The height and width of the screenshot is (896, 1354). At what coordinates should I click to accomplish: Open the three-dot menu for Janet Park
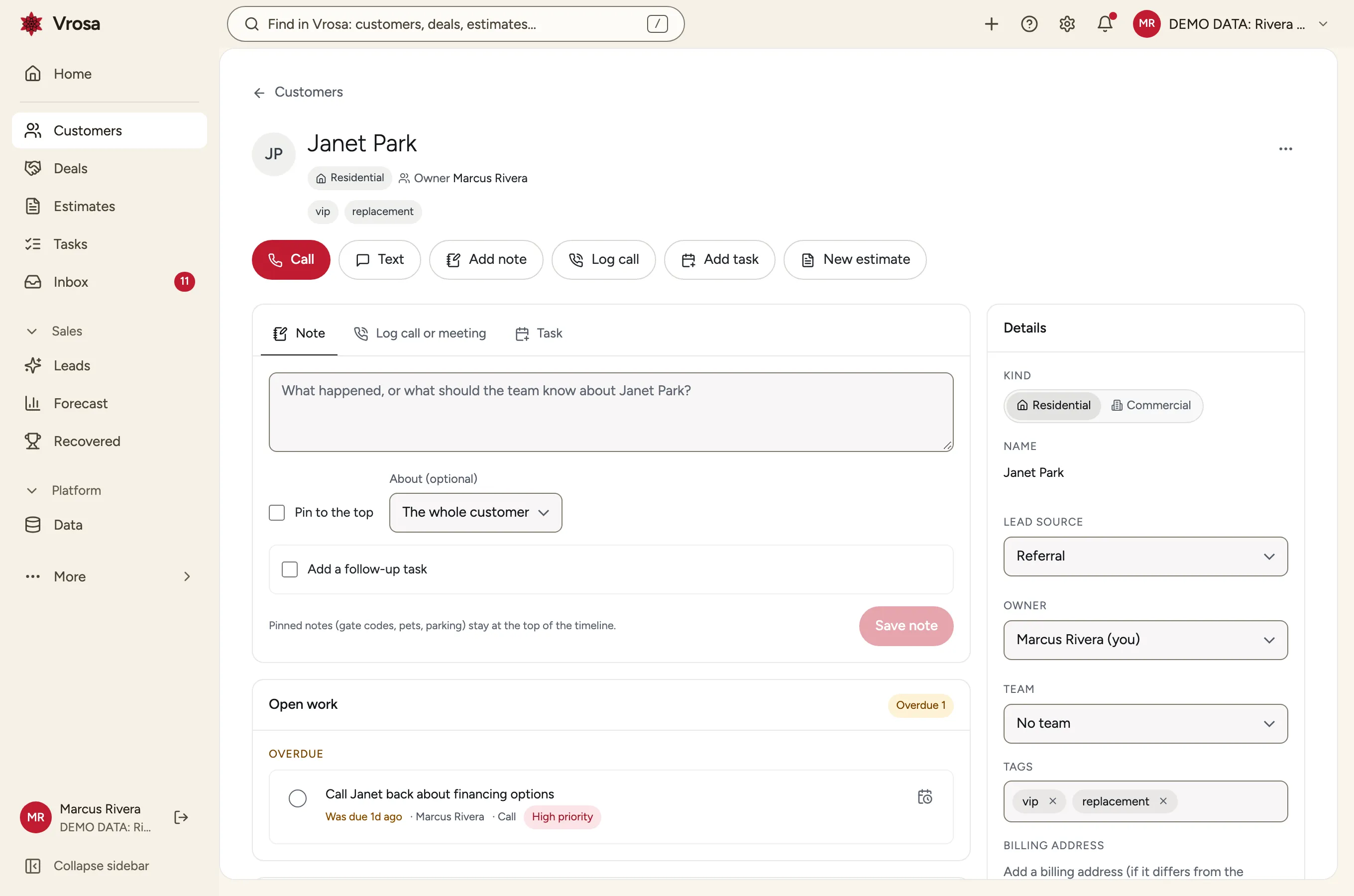click(x=1285, y=148)
